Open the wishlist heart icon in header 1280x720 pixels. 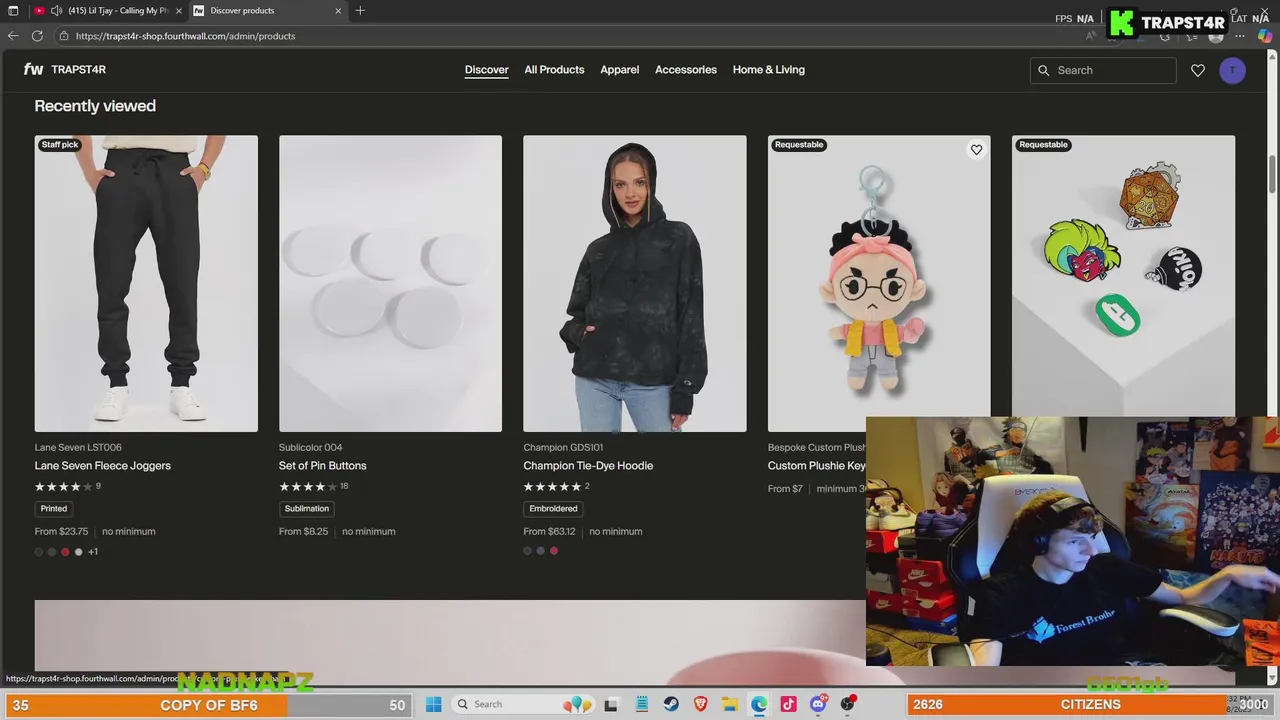coord(1198,70)
